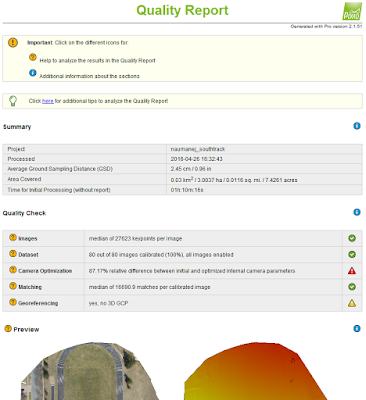Open the Summary section info icon

click(357, 126)
